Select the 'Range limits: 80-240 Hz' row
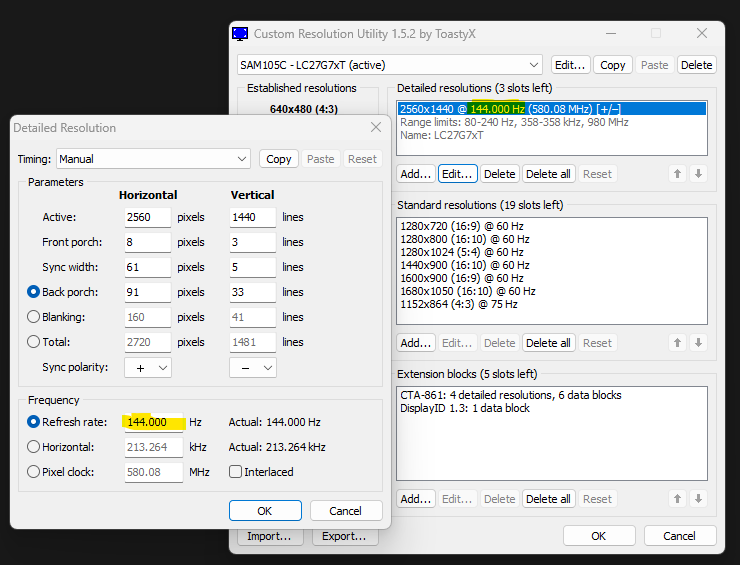 [x=552, y=122]
